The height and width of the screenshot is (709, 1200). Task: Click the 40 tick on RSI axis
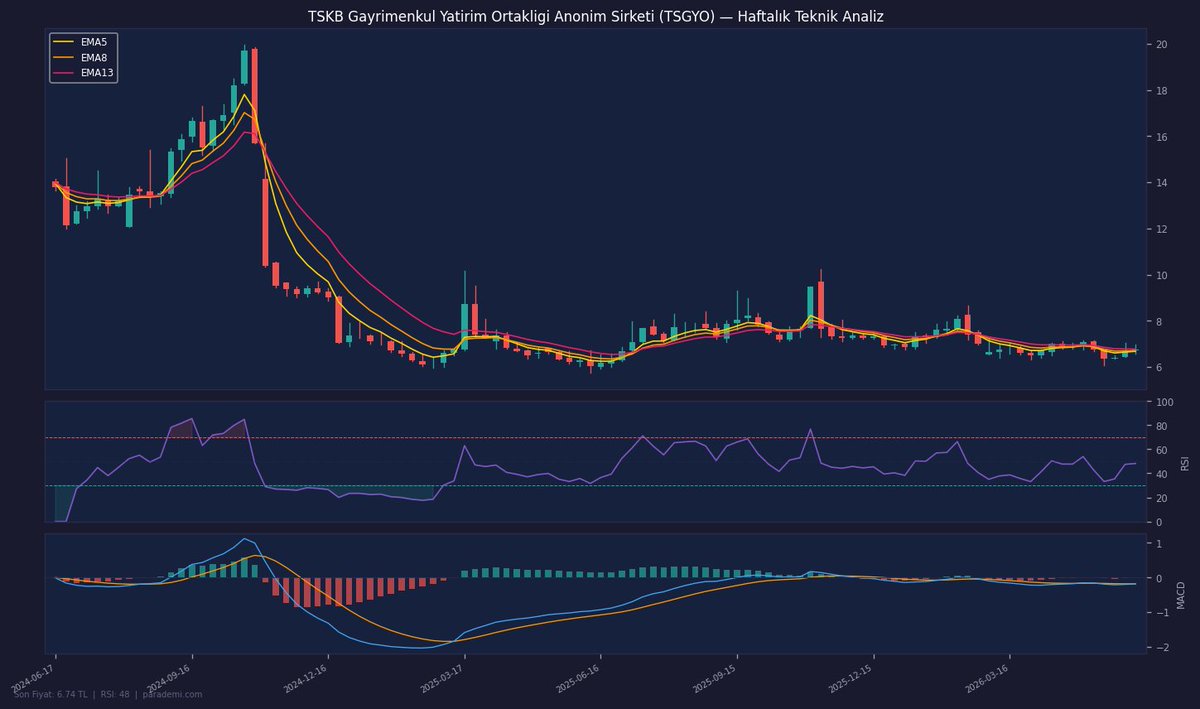pos(1162,474)
